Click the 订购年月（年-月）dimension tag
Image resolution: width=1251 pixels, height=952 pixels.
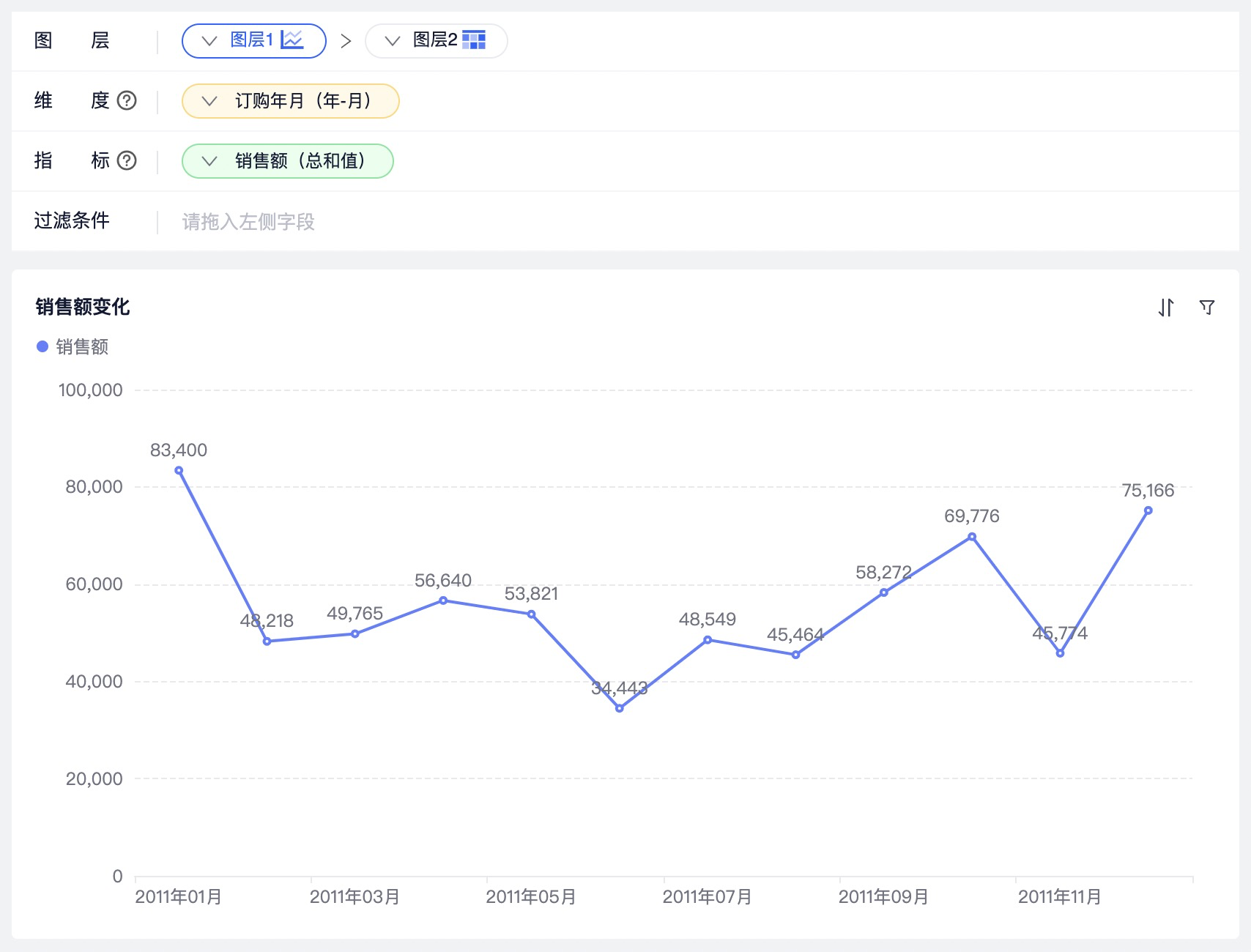pos(291,101)
